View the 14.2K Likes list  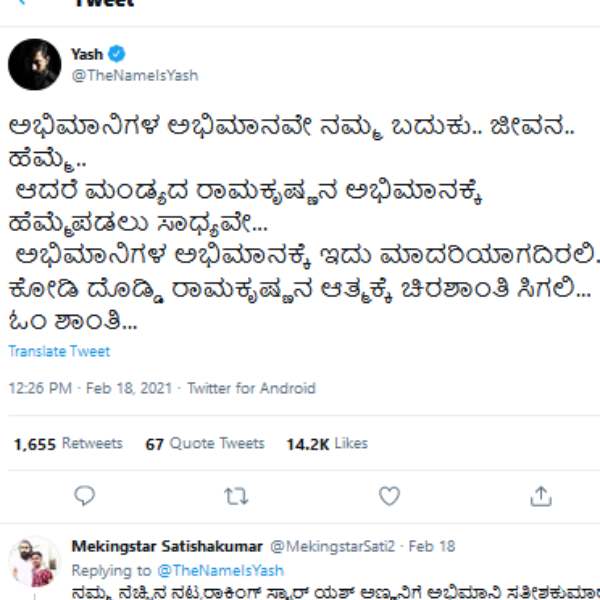[x=327, y=443]
